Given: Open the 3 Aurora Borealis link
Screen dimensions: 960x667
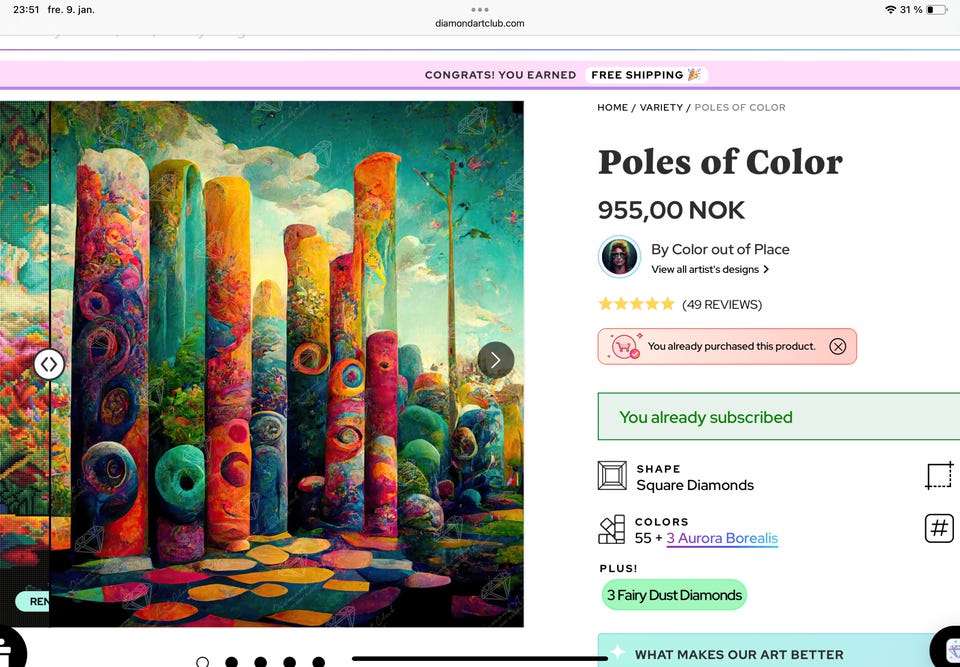Looking at the screenshot, I should point(722,538).
